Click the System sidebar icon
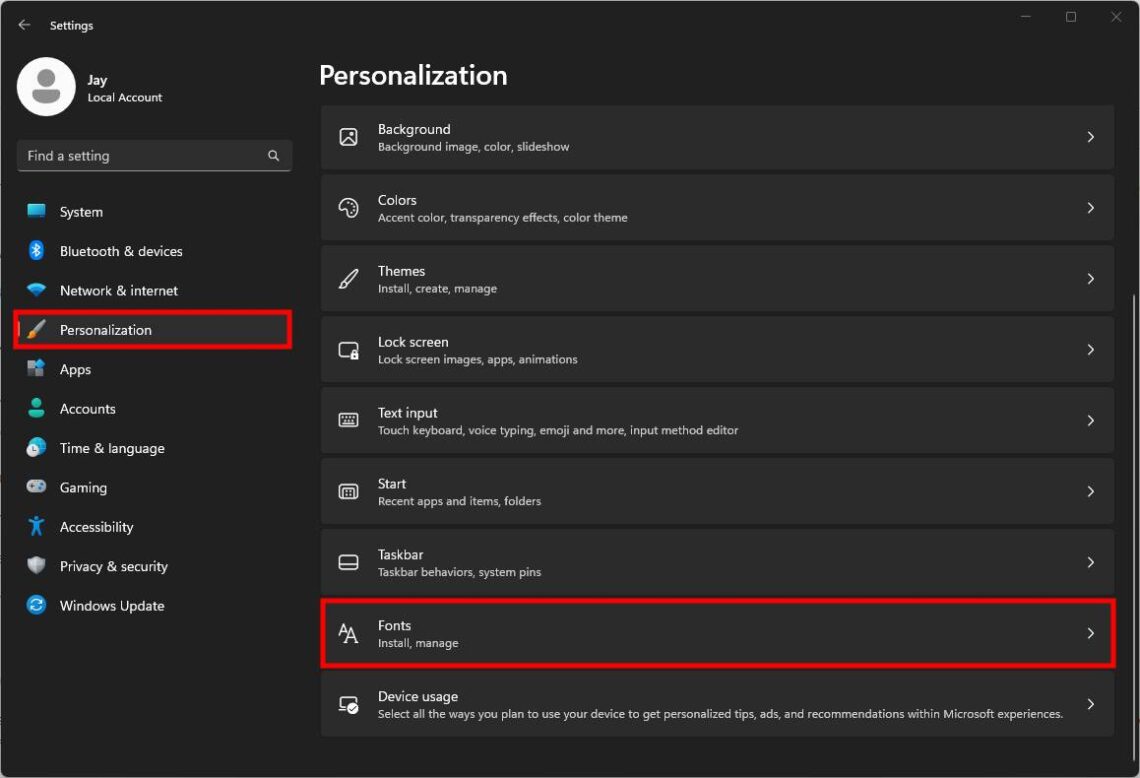Image resolution: width=1140 pixels, height=778 pixels. pyautogui.click(x=36, y=211)
